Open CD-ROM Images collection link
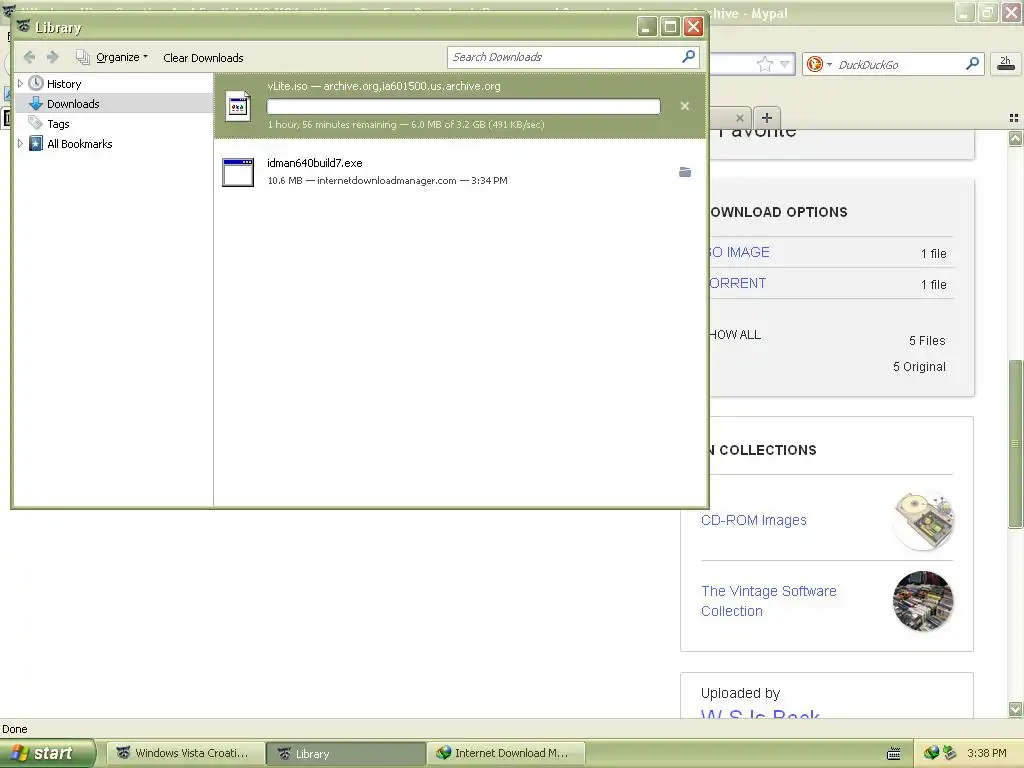 (x=754, y=520)
